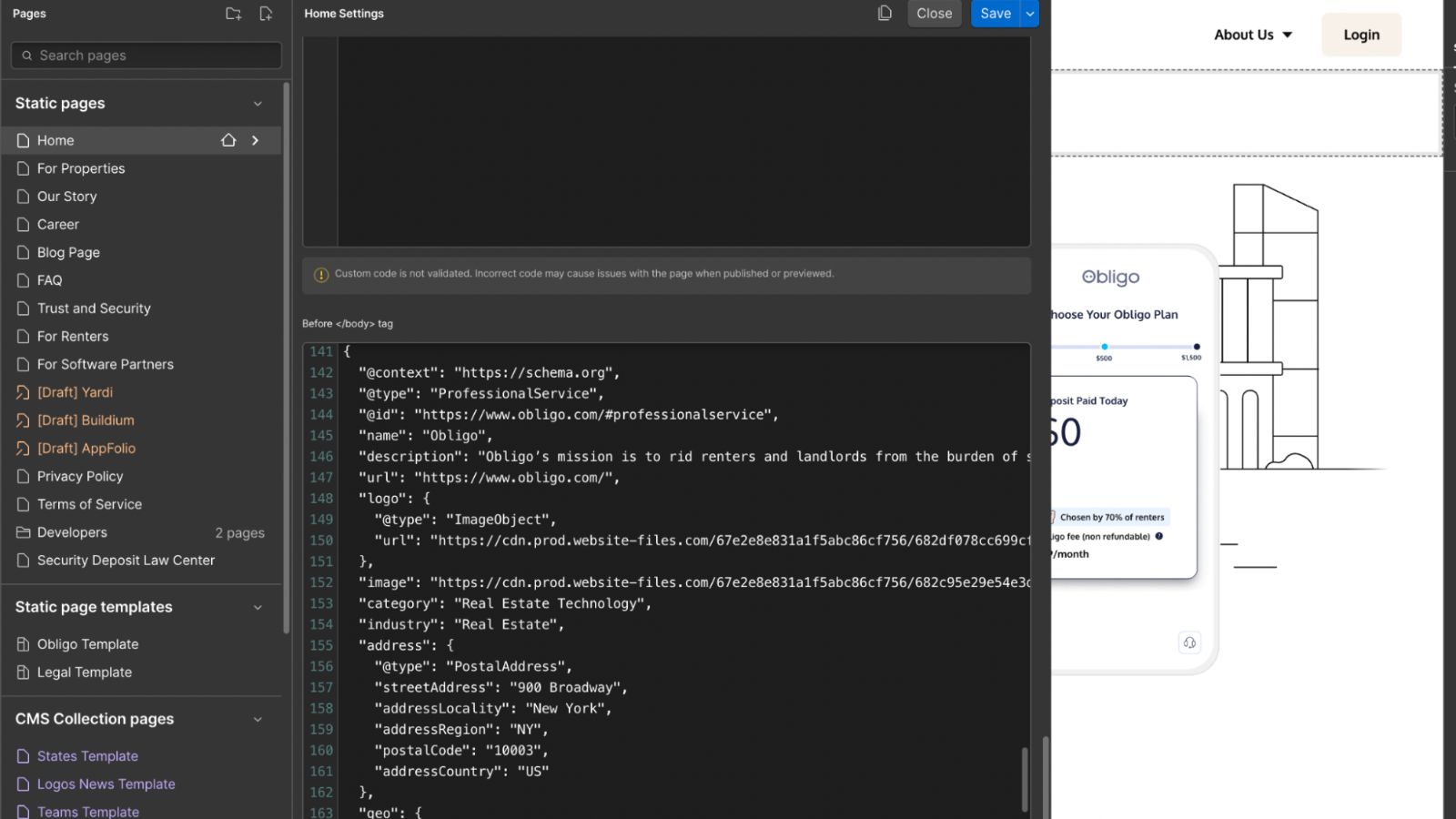Select the For Renters page
The width and height of the screenshot is (1456, 819).
tap(141, 337)
